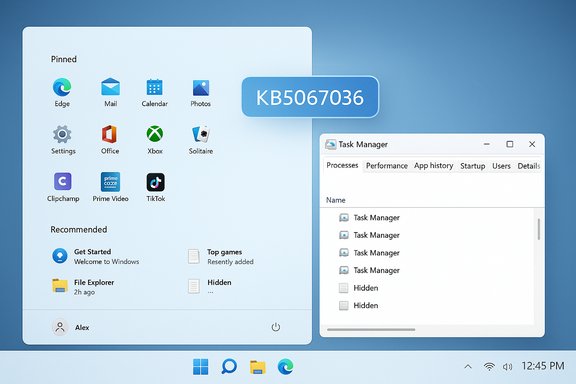Open the Edge app in Pinned
Viewport: 576px width, 384px height.
click(x=62, y=92)
